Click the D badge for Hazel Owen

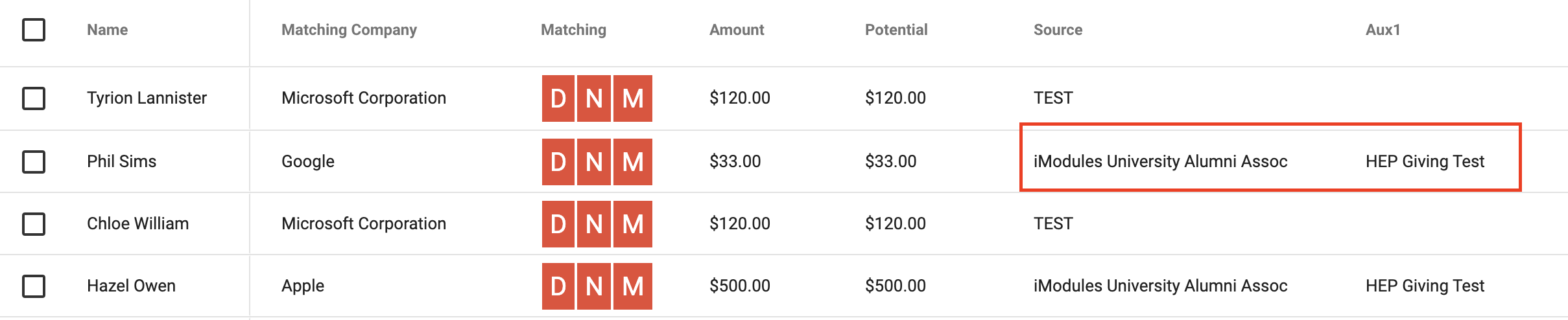[558, 286]
